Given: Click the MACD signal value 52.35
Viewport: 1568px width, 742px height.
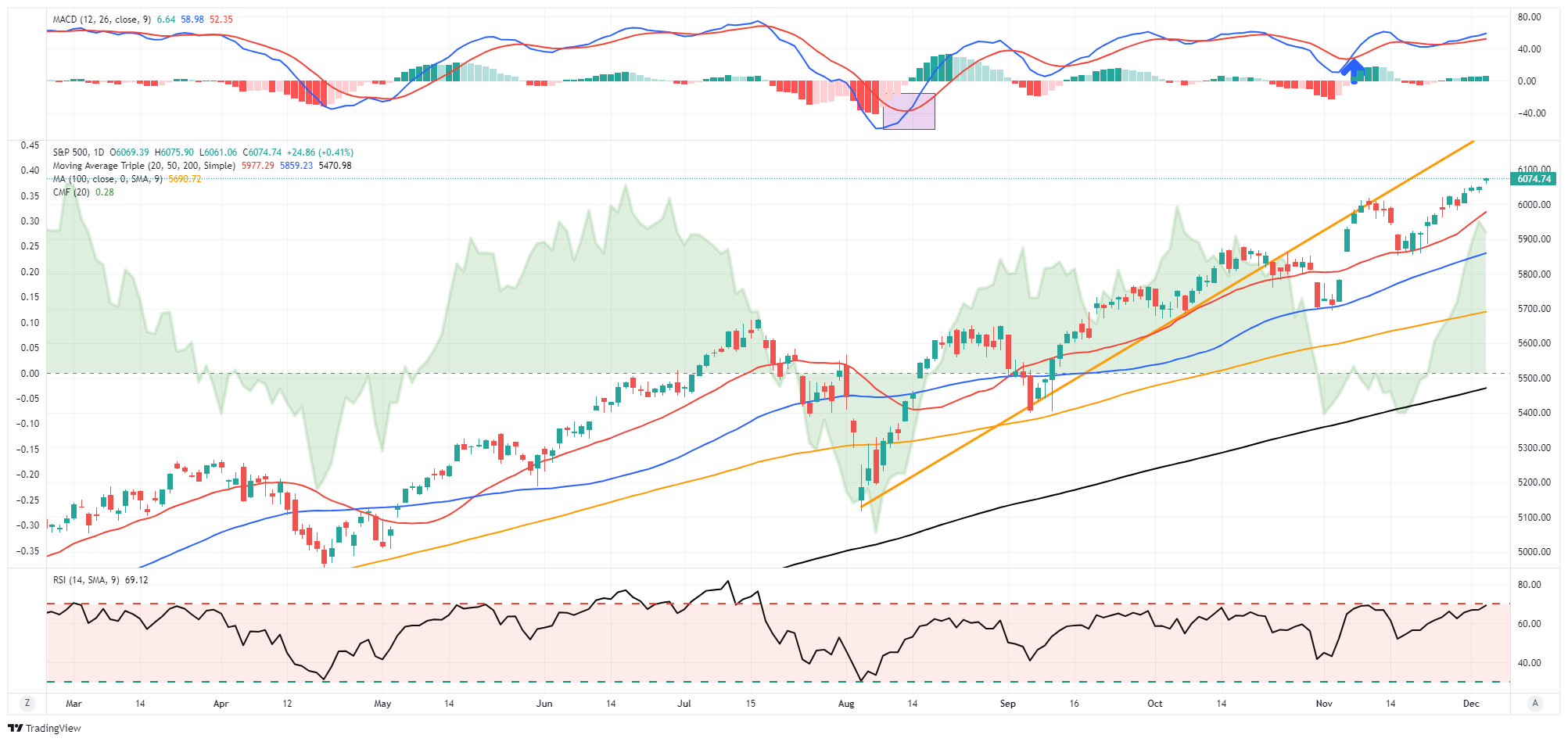Looking at the screenshot, I should point(221,20).
